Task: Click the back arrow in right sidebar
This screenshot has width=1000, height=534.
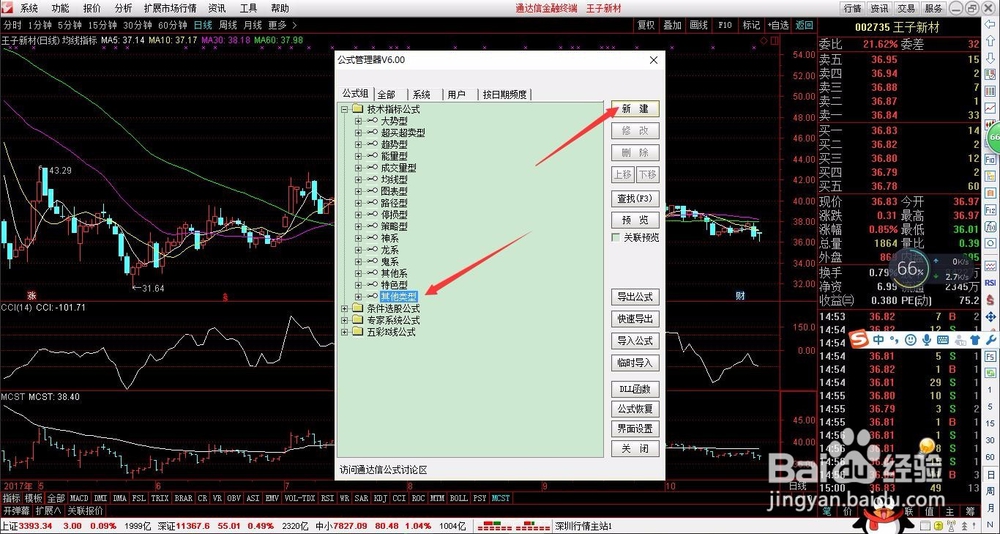Action: tap(990, 24)
